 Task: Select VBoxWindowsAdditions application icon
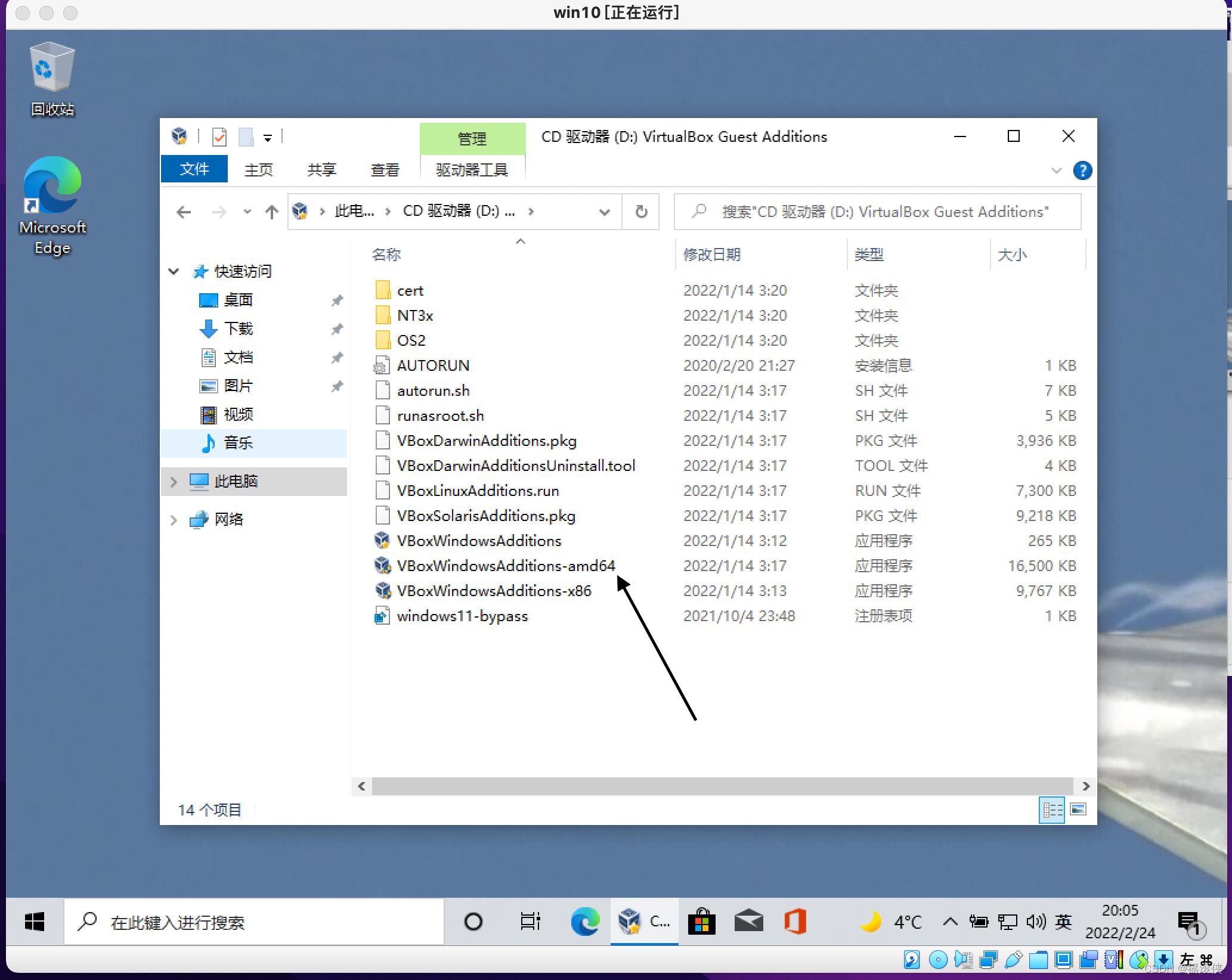pos(382,541)
